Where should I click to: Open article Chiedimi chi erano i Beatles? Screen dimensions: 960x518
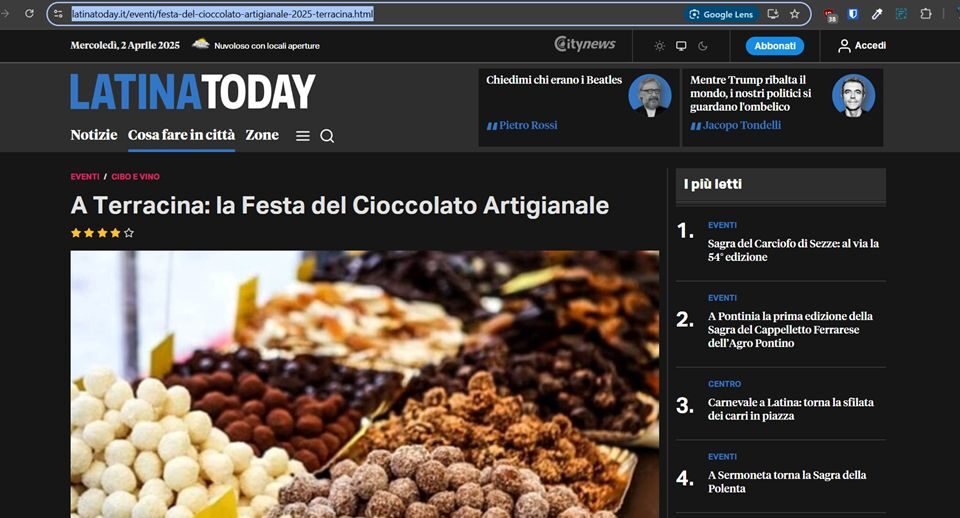tap(553, 80)
